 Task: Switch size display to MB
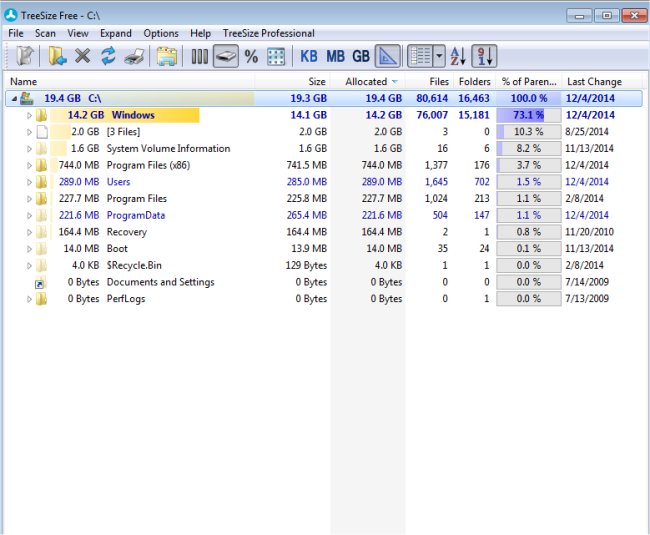(336, 57)
